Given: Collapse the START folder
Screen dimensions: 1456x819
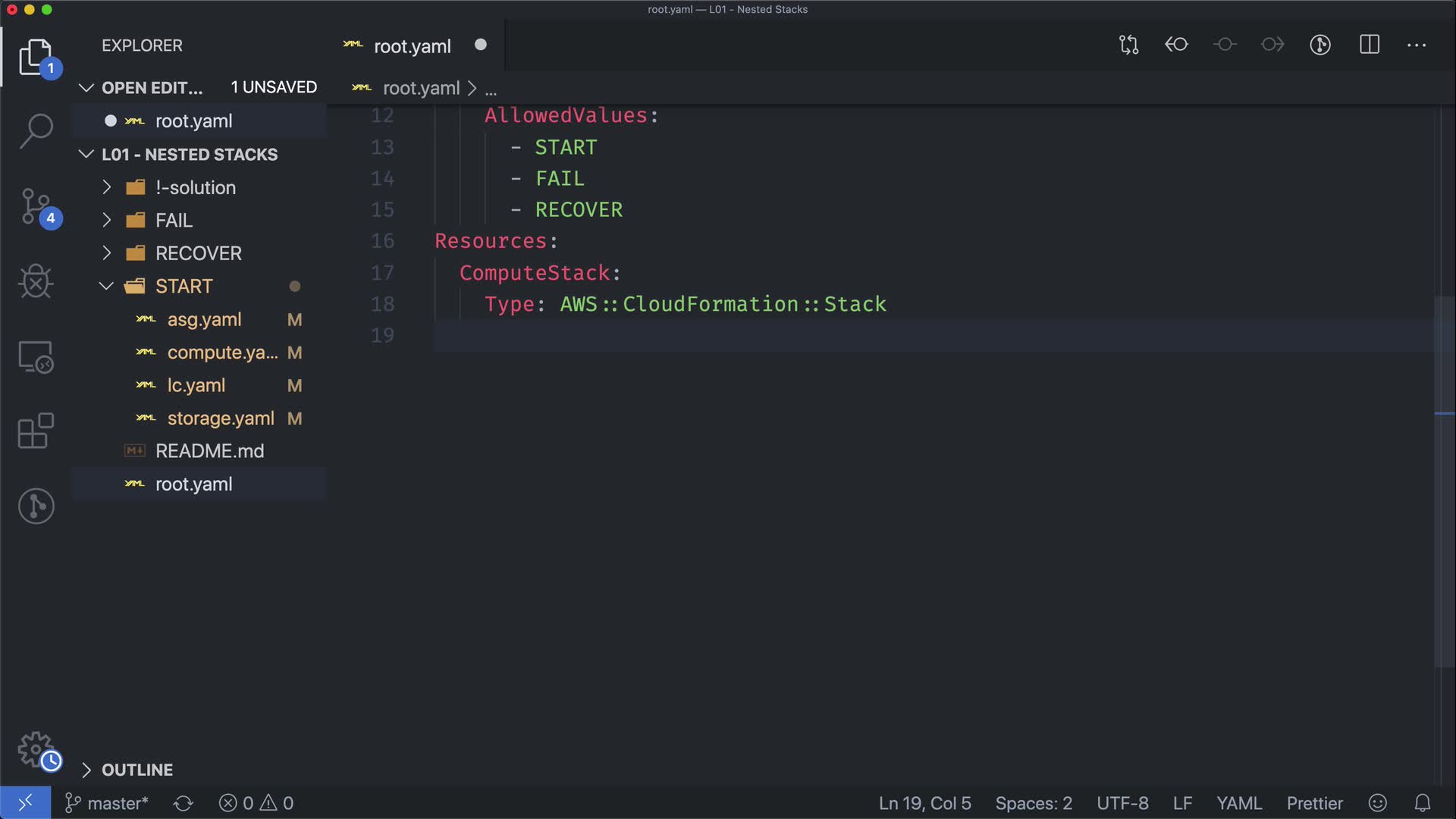Looking at the screenshot, I should point(184,286).
